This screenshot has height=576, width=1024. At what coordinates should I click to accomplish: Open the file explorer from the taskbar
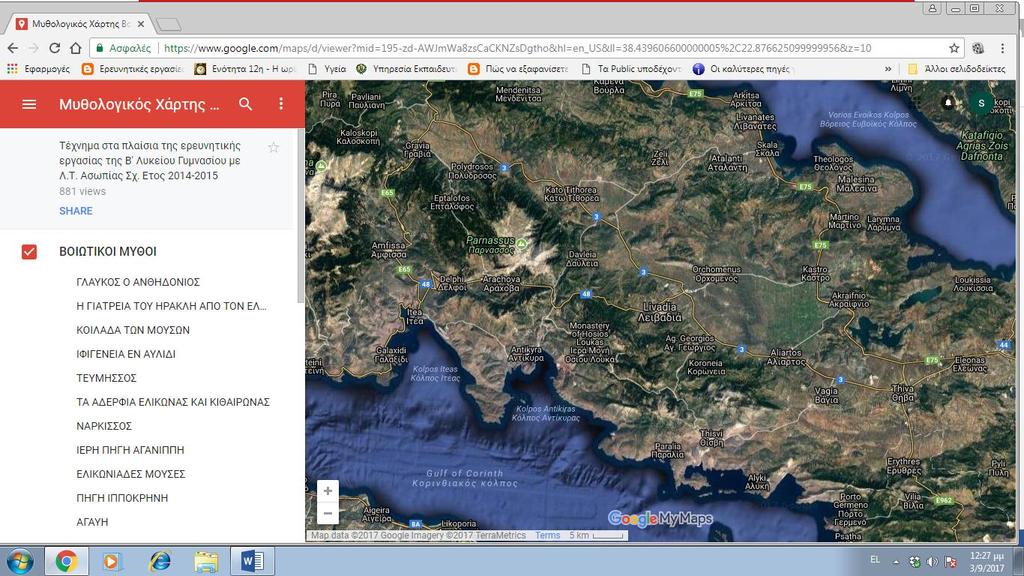click(206, 561)
